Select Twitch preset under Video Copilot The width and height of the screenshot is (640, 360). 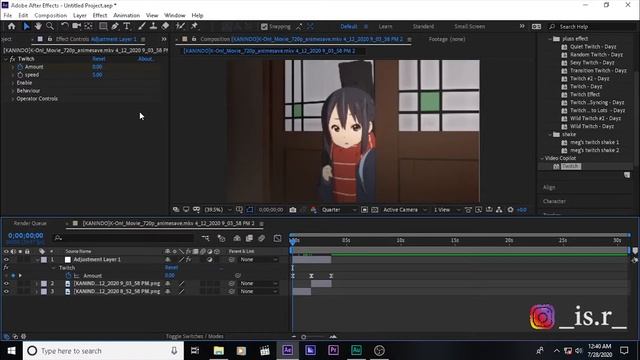point(570,166)
